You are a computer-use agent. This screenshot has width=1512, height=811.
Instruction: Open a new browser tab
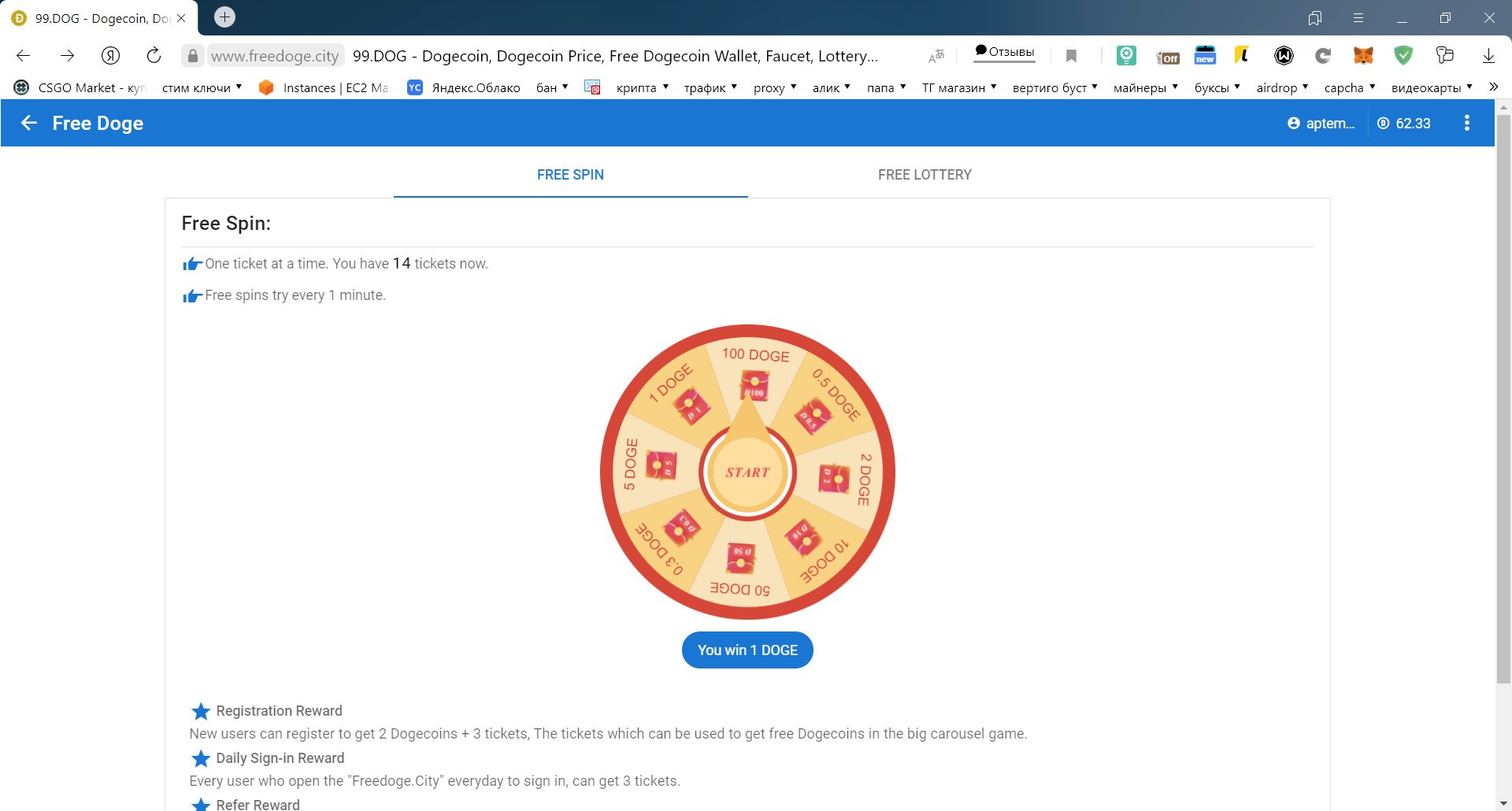tap(224, 17)
